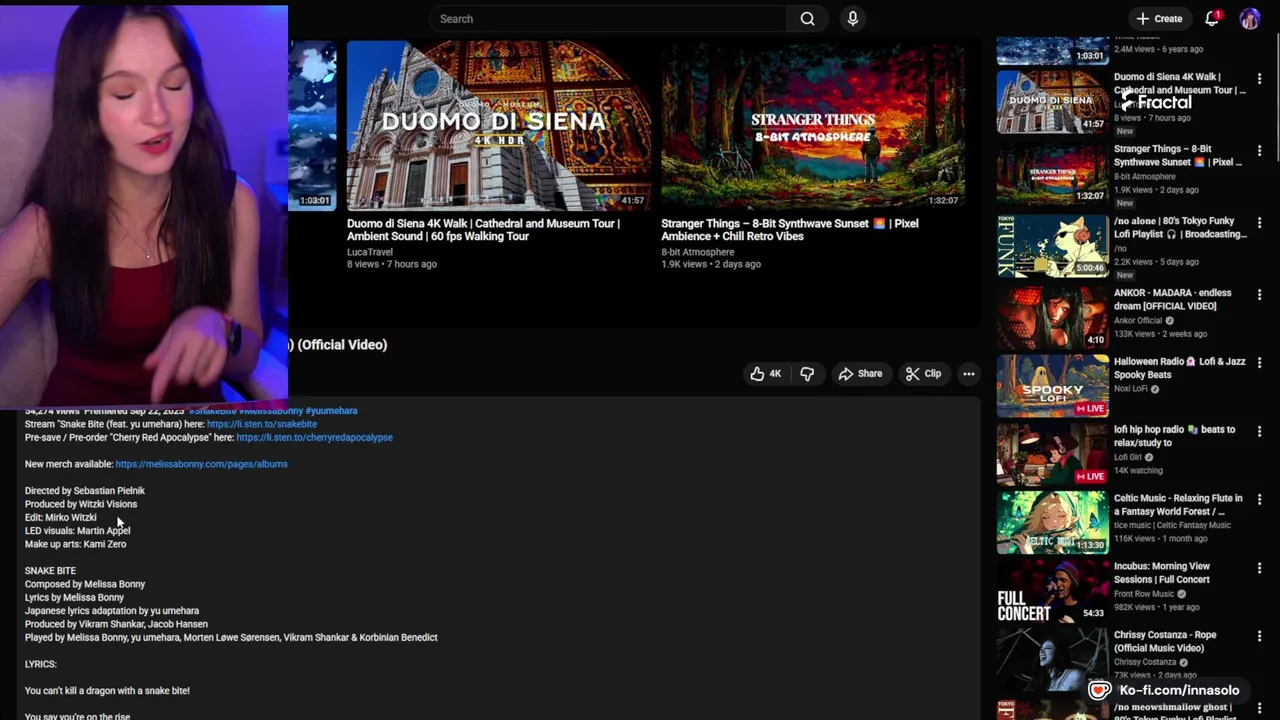This screenshot has width=1280, height=720.
Task: Click 'Composed by Melissa Bonny' text
Action: point(85,584)
